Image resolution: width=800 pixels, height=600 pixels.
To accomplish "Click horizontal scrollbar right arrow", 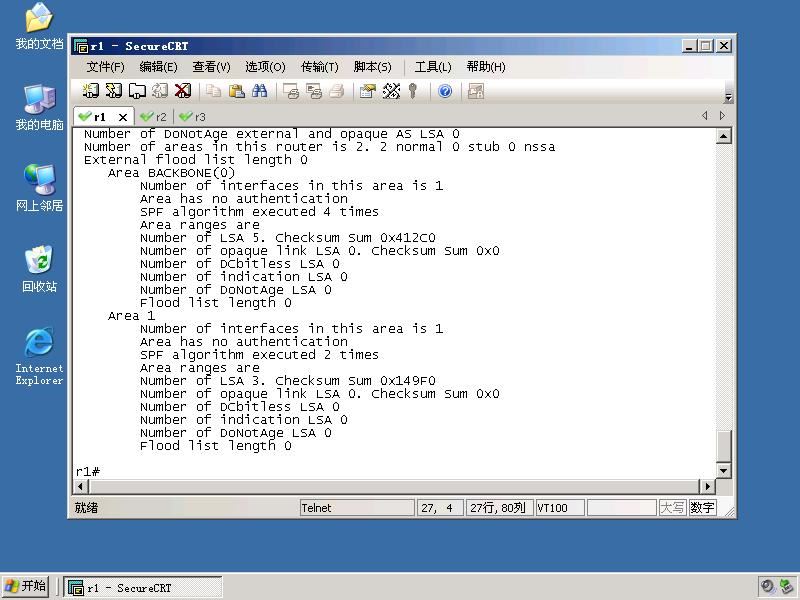I will click(x=707, y=486).
